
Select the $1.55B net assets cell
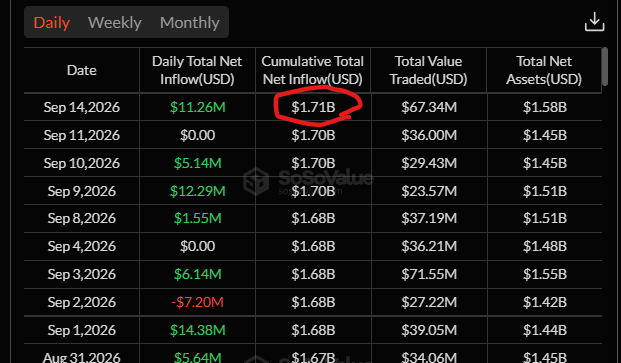click(x=545, y=274)
